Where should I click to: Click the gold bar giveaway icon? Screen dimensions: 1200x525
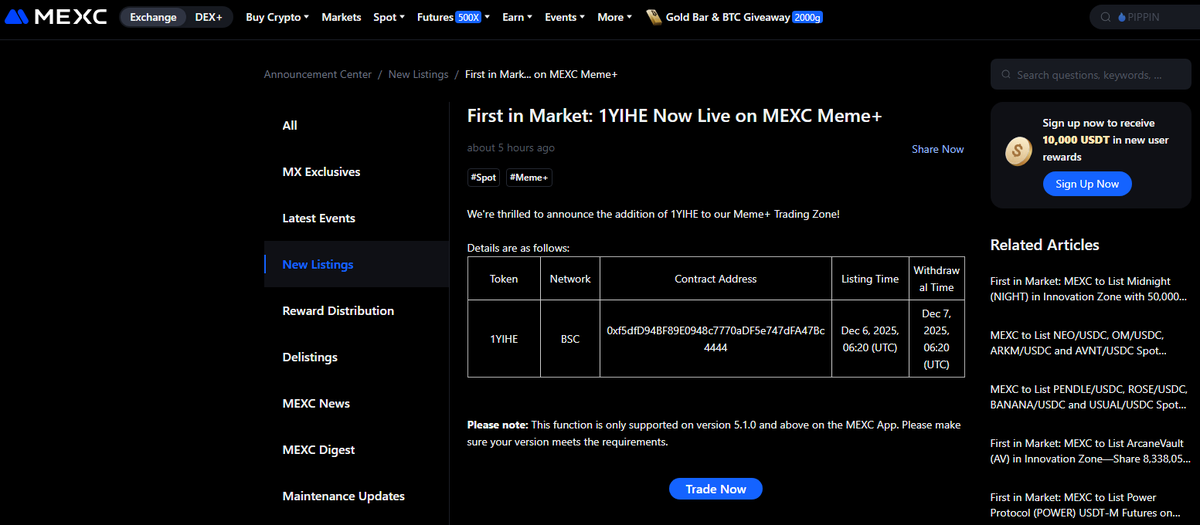pos(652,17)
